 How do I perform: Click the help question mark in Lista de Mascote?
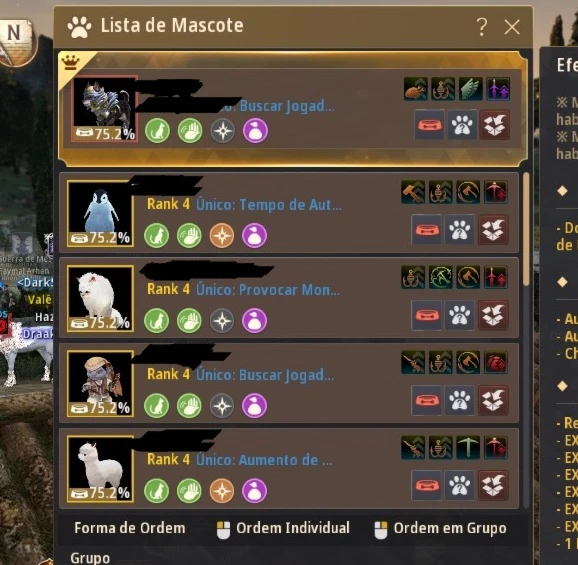481,27
